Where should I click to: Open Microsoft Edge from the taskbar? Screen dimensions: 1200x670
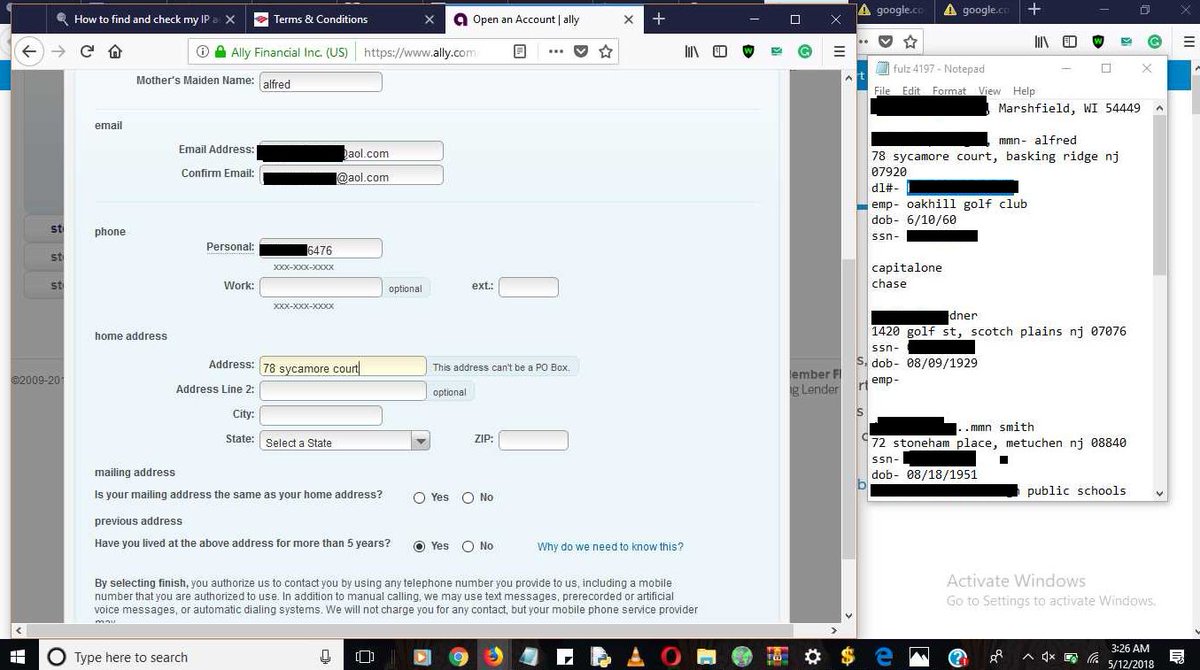coord(884,657)
